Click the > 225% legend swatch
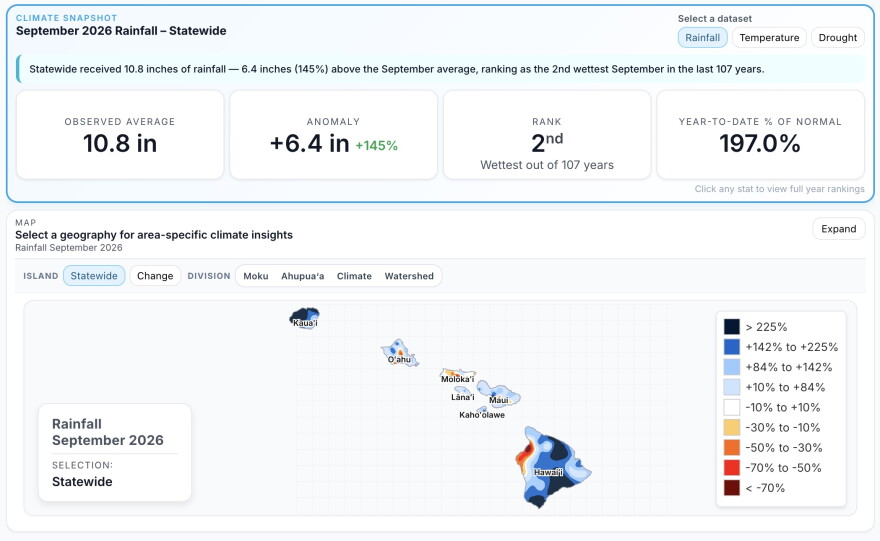Image resolution: width=880 pixels, height=541 pixels. tap(731, 327)
